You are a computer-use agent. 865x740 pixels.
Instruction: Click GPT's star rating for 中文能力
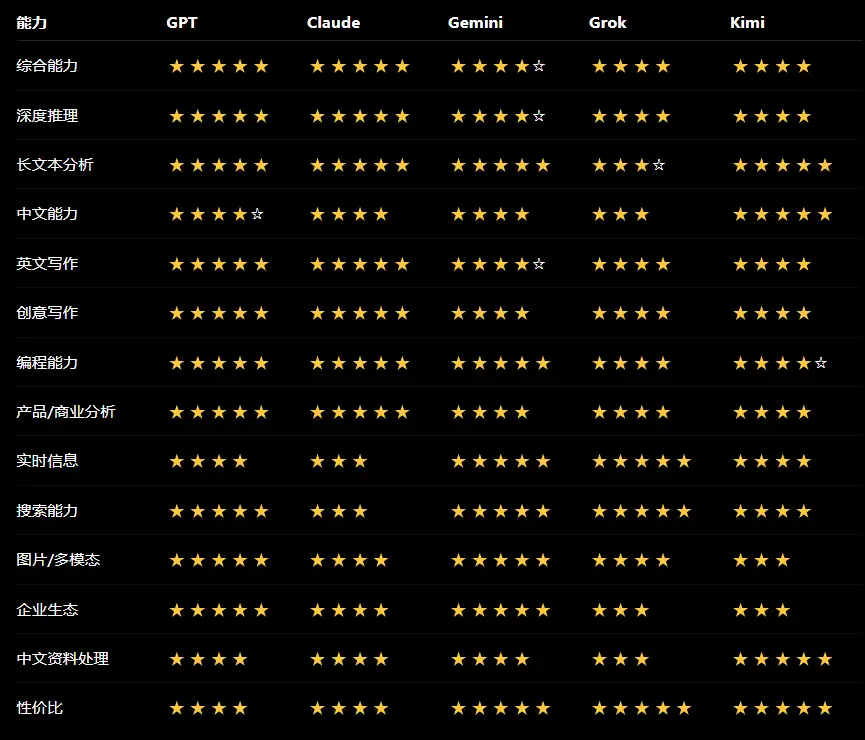click(216, 214)
